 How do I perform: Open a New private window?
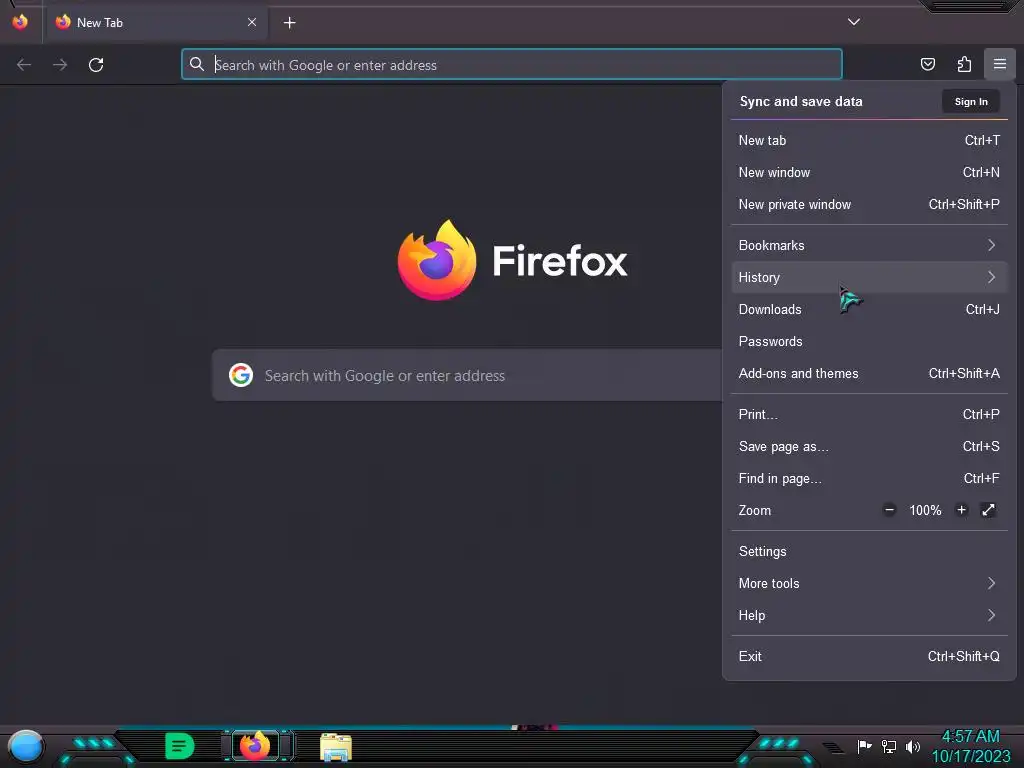[x=869, y=204]
